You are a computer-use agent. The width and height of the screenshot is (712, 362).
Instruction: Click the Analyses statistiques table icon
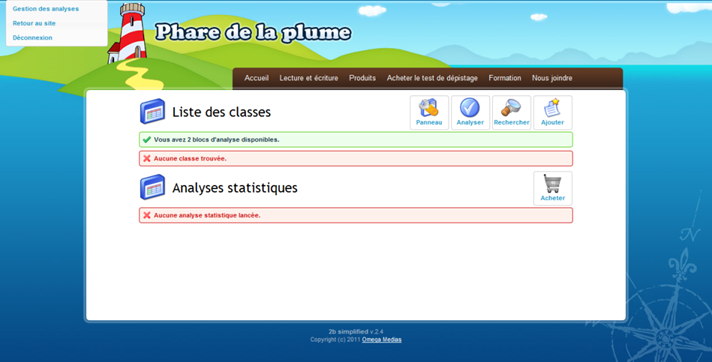[152, 187]
